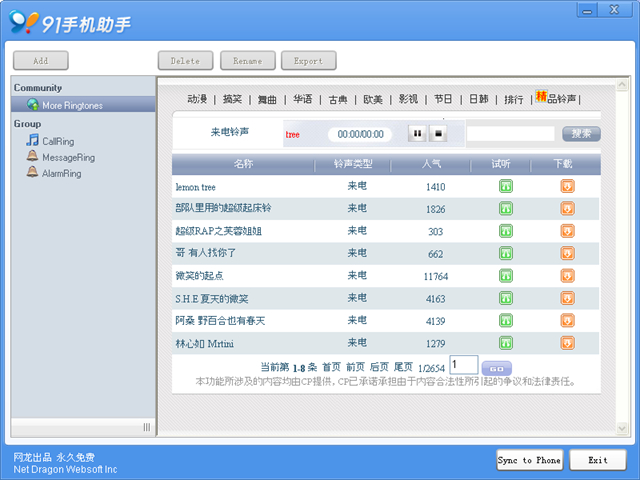The width and height of the screenshot is (640, 480).
Task: Click the Add button
Action: click(x=41, y=61)
